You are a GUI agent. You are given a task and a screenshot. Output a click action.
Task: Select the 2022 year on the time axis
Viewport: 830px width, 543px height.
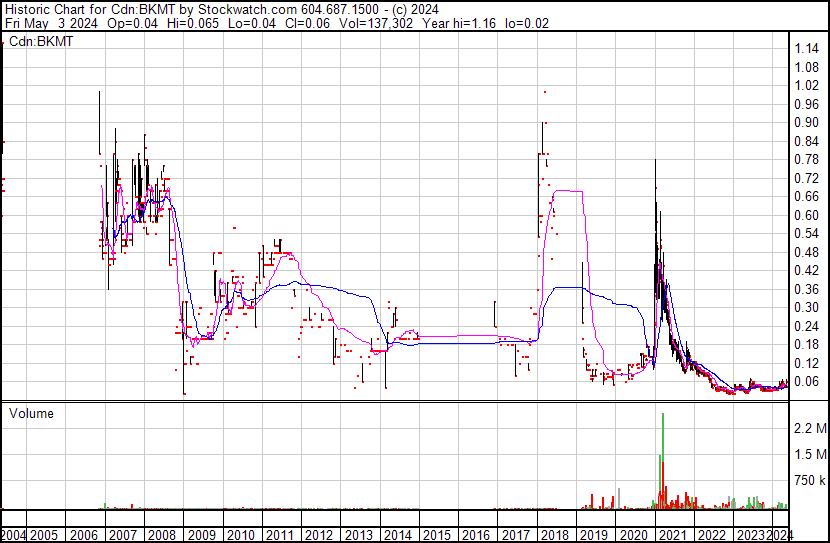pos(712,535)
